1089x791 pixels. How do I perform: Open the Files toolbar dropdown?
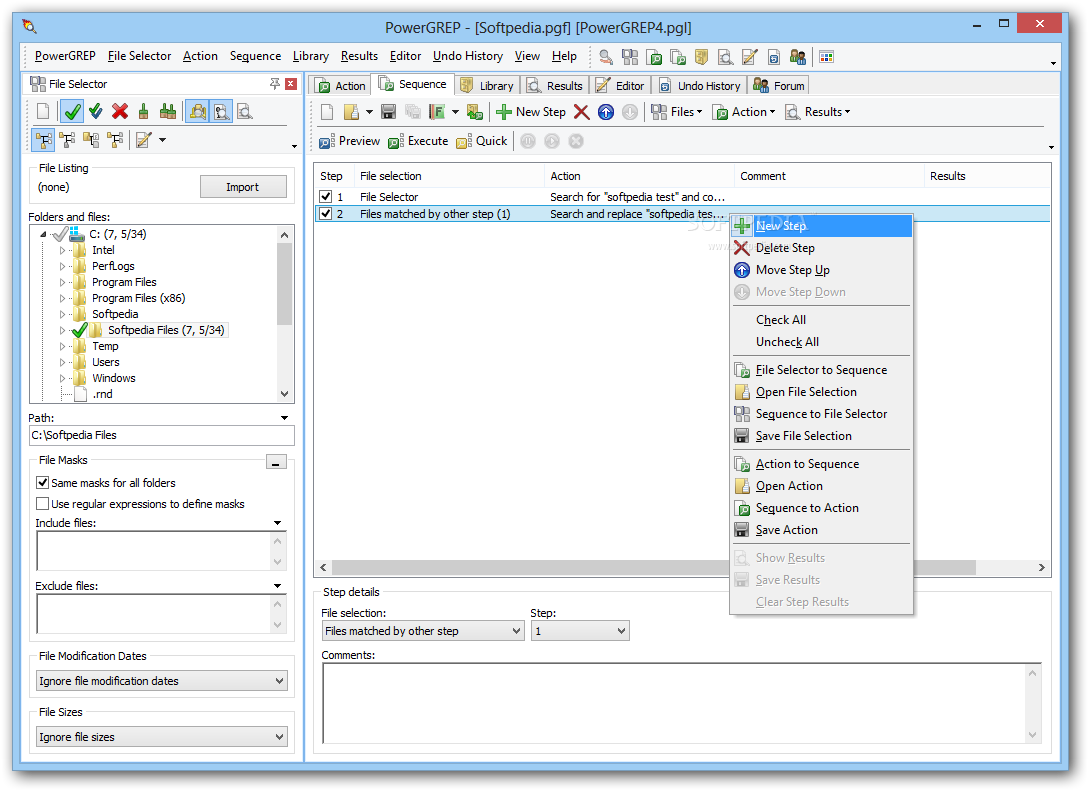(677, 112)
